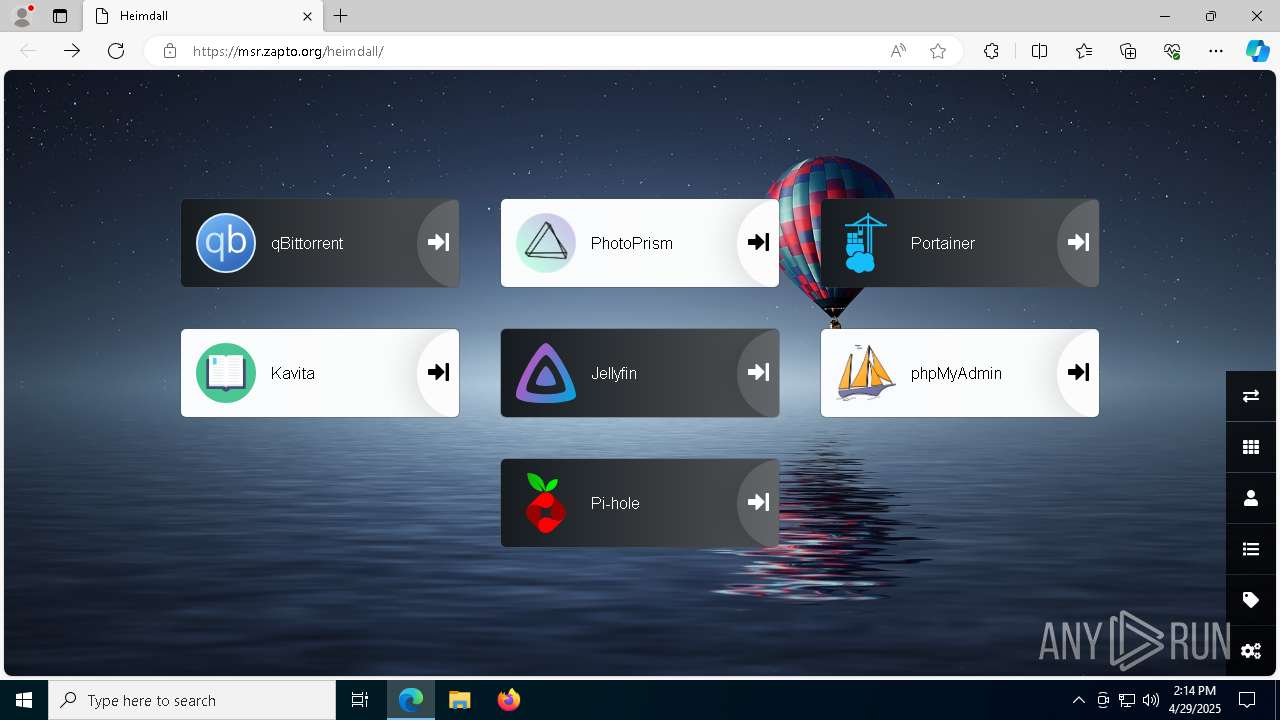Click the browser profile avatar
1280x720 pixels.
click(x=22, y=16)
